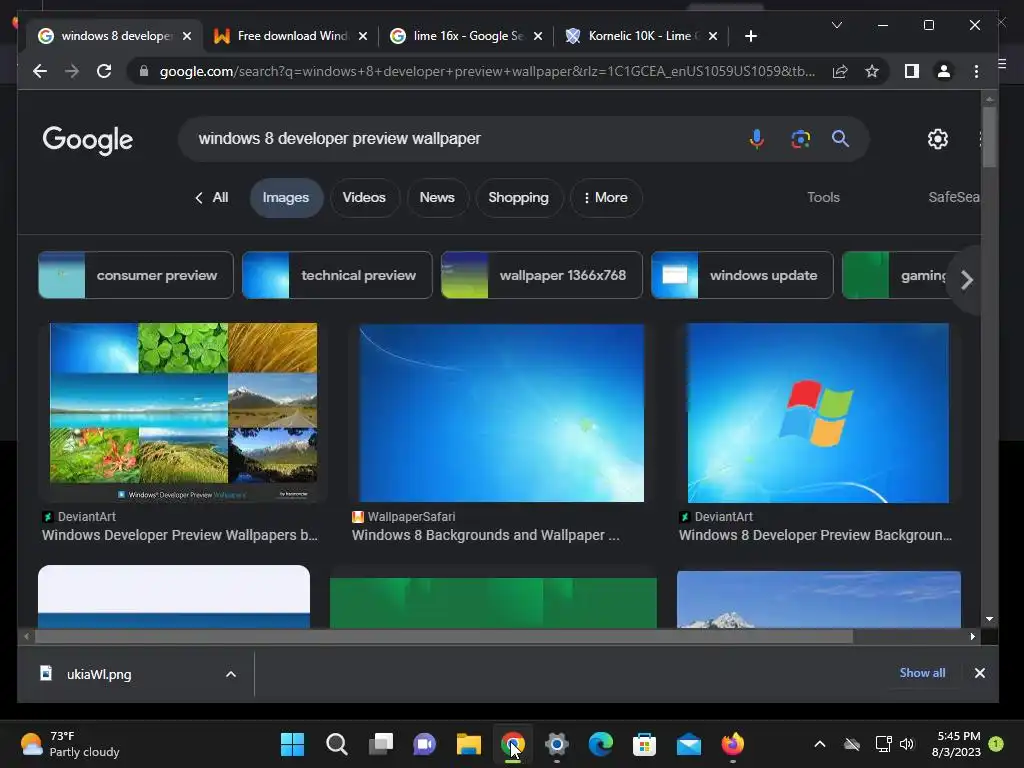
Task: Open the image search Tools
Action: [823, 197]
